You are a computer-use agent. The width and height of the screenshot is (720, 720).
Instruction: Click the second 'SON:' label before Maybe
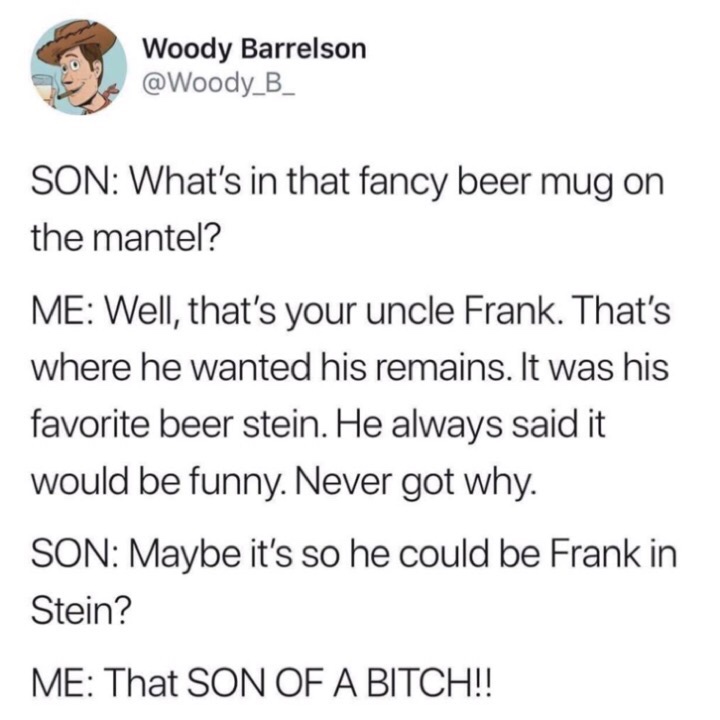click(x=77, y=555)
